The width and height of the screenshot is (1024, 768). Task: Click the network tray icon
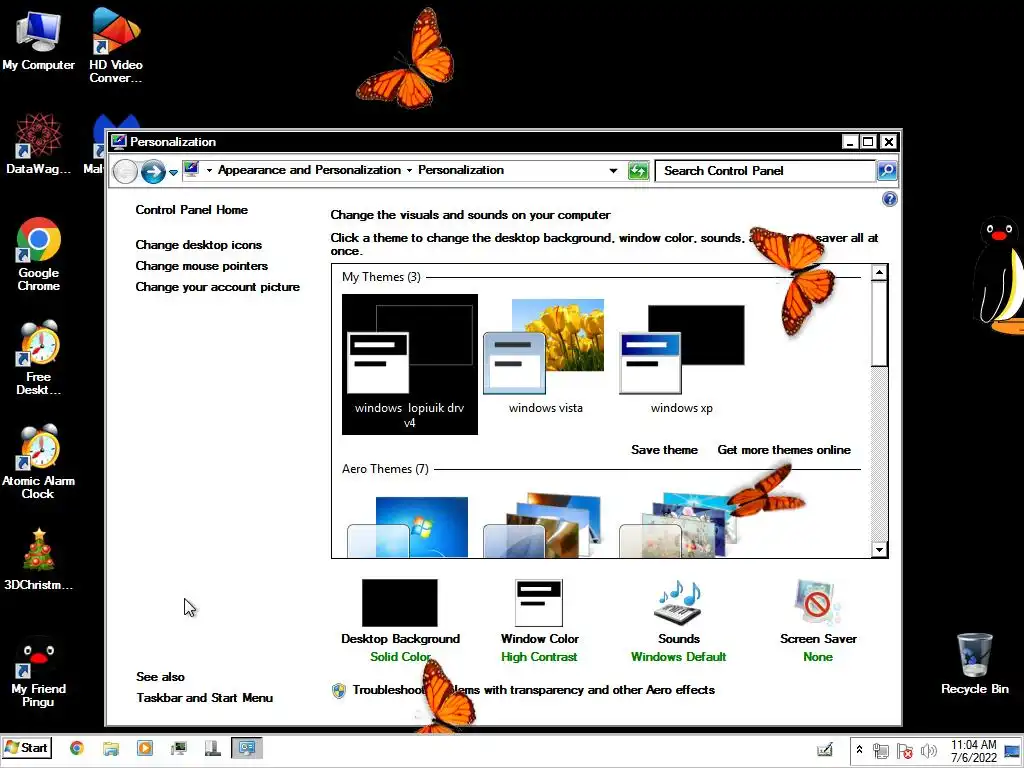(881, 751)
